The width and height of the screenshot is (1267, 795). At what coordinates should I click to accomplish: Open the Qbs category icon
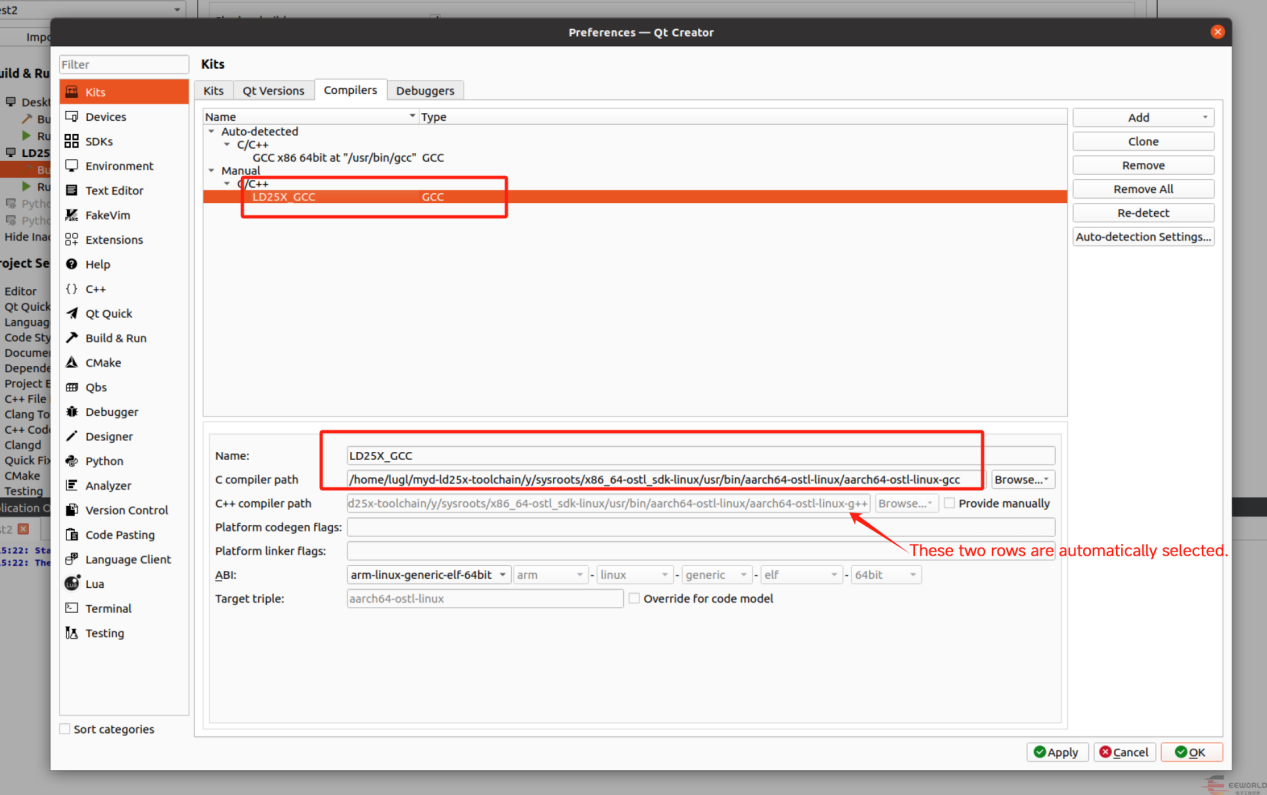(72, 387)
